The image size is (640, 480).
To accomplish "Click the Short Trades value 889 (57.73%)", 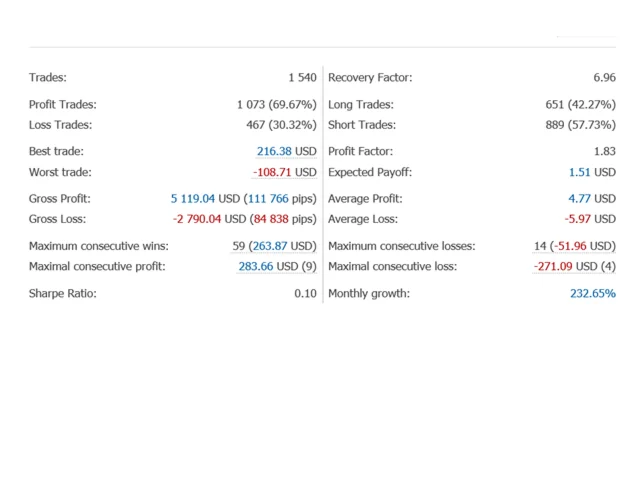I will 580,125.
